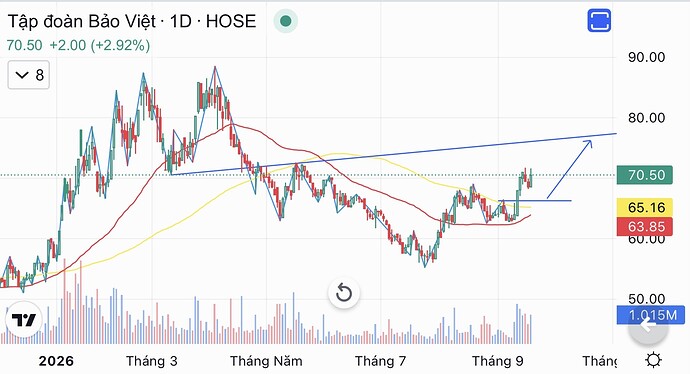
Task: Open chart settings gear icon
Action: point(653,360)
